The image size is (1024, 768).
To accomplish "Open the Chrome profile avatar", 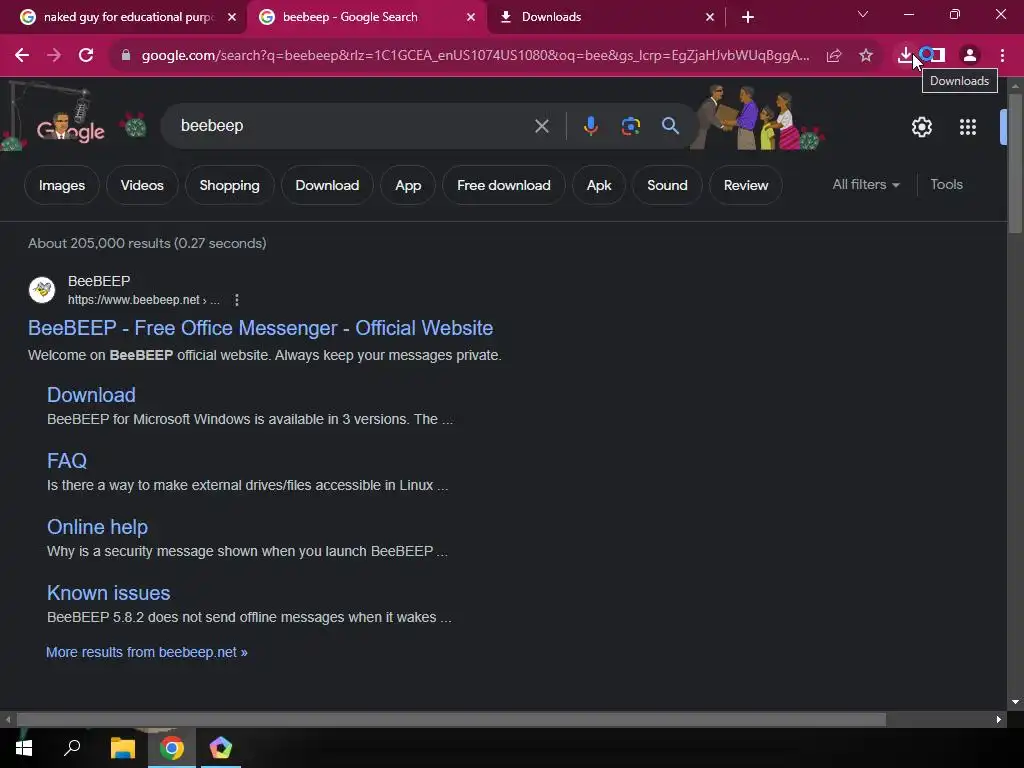I will coord(970,56).
